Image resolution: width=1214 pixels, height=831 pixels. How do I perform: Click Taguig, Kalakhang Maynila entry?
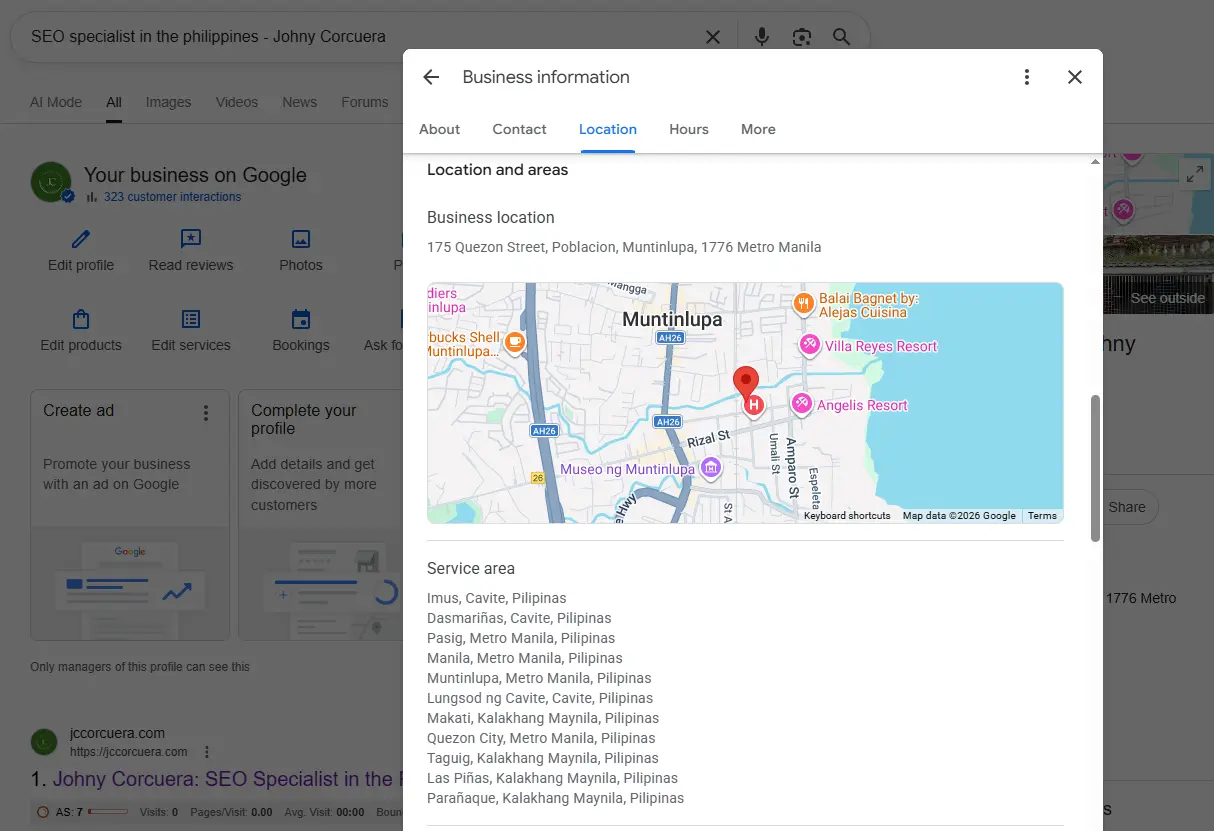[543, 758]
